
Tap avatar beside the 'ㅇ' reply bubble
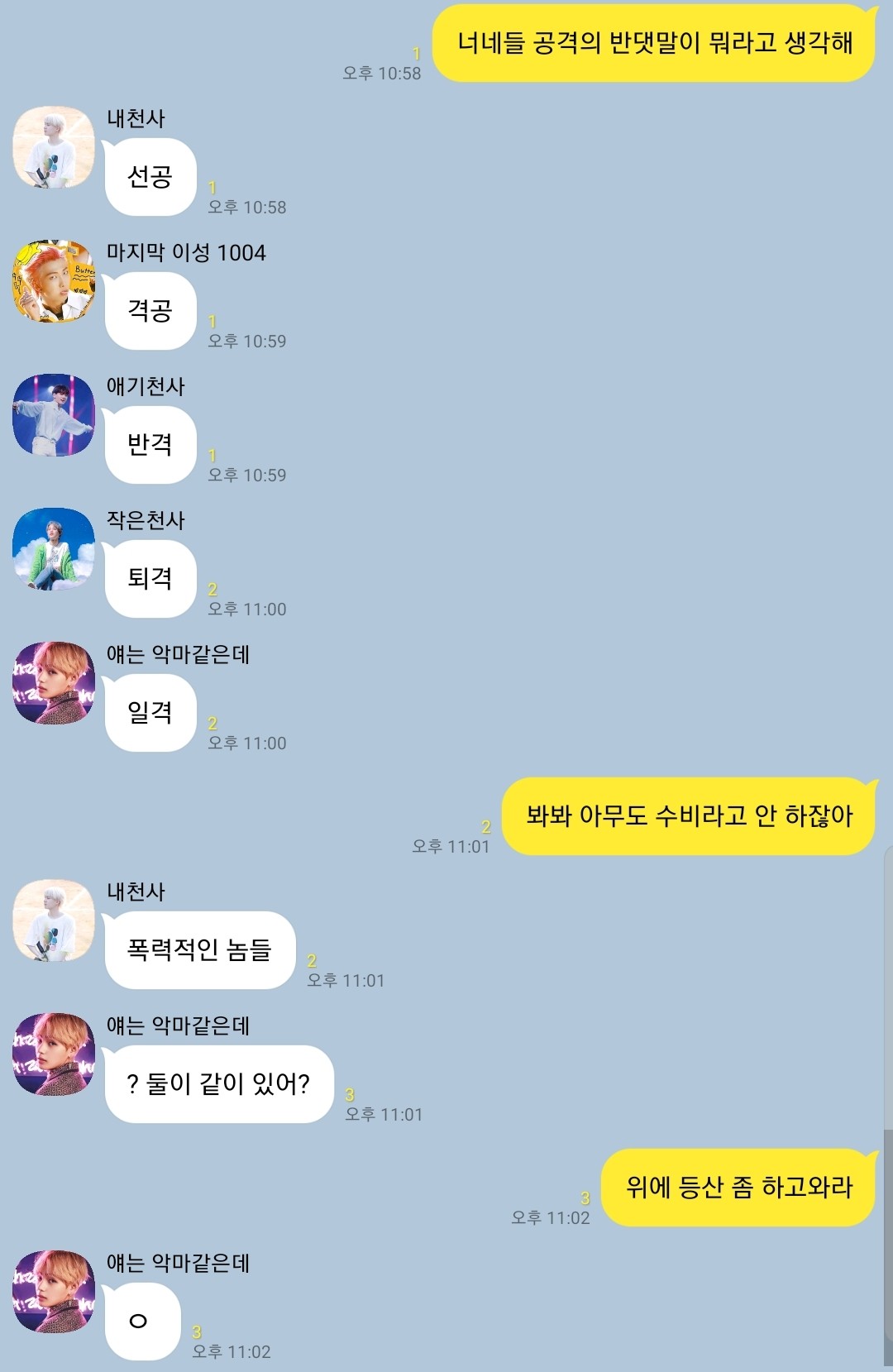tap(54, 1292)
